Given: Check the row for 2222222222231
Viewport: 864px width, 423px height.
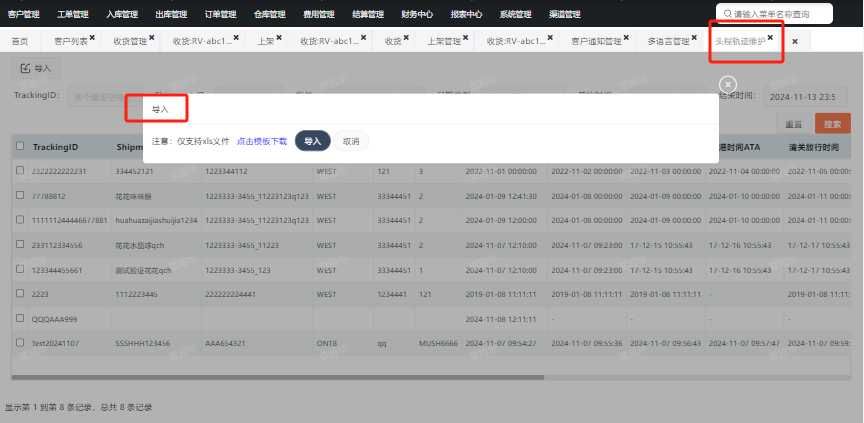Looking at the screenshot, I should (20, 171).
